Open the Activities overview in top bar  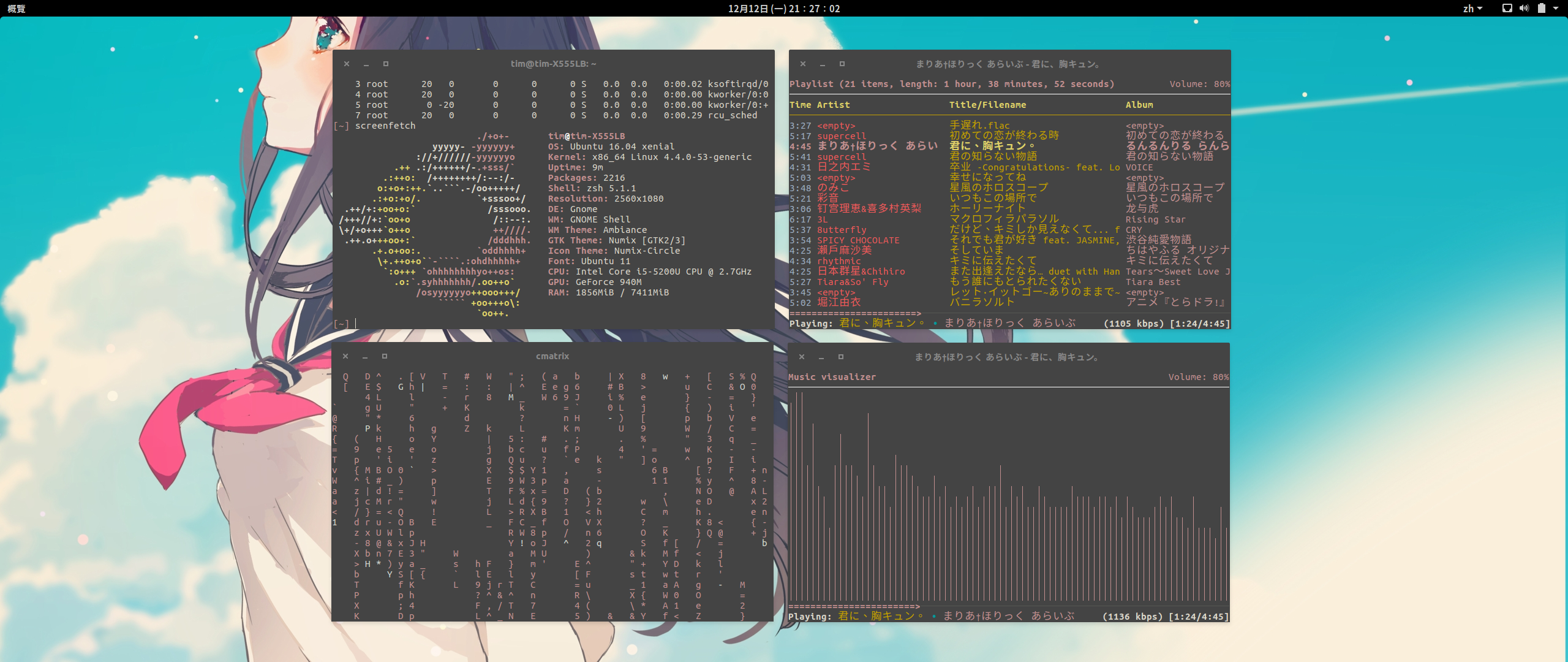(17, 9)
